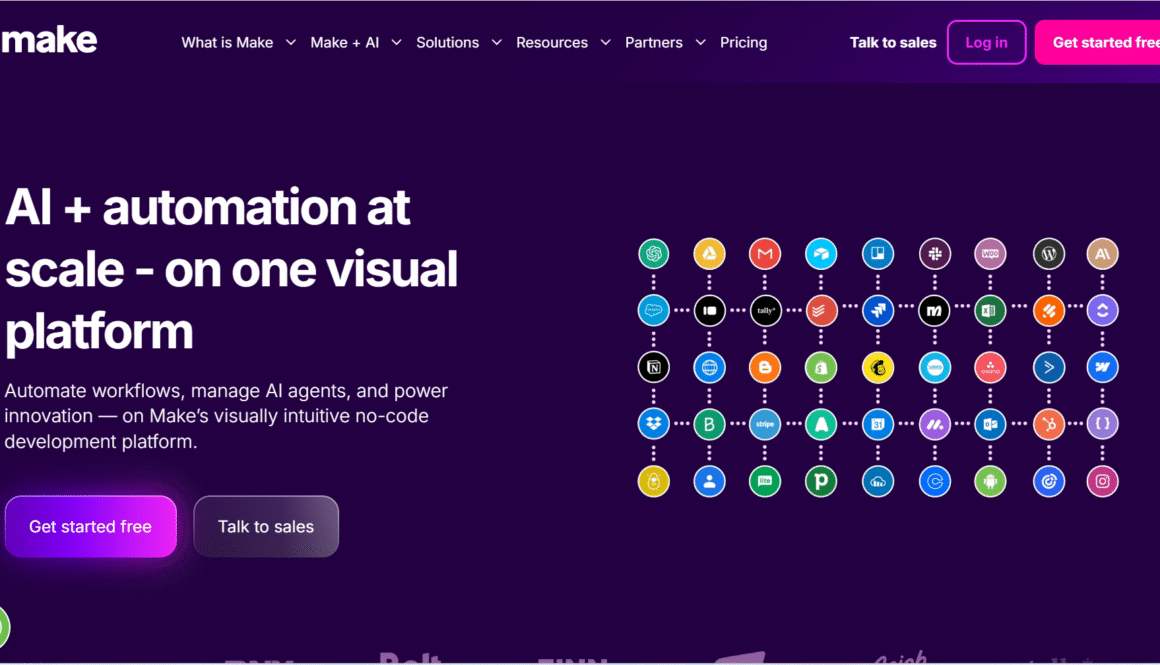Go to the Pricing page

pyautogui.click(x=743, y=43)
